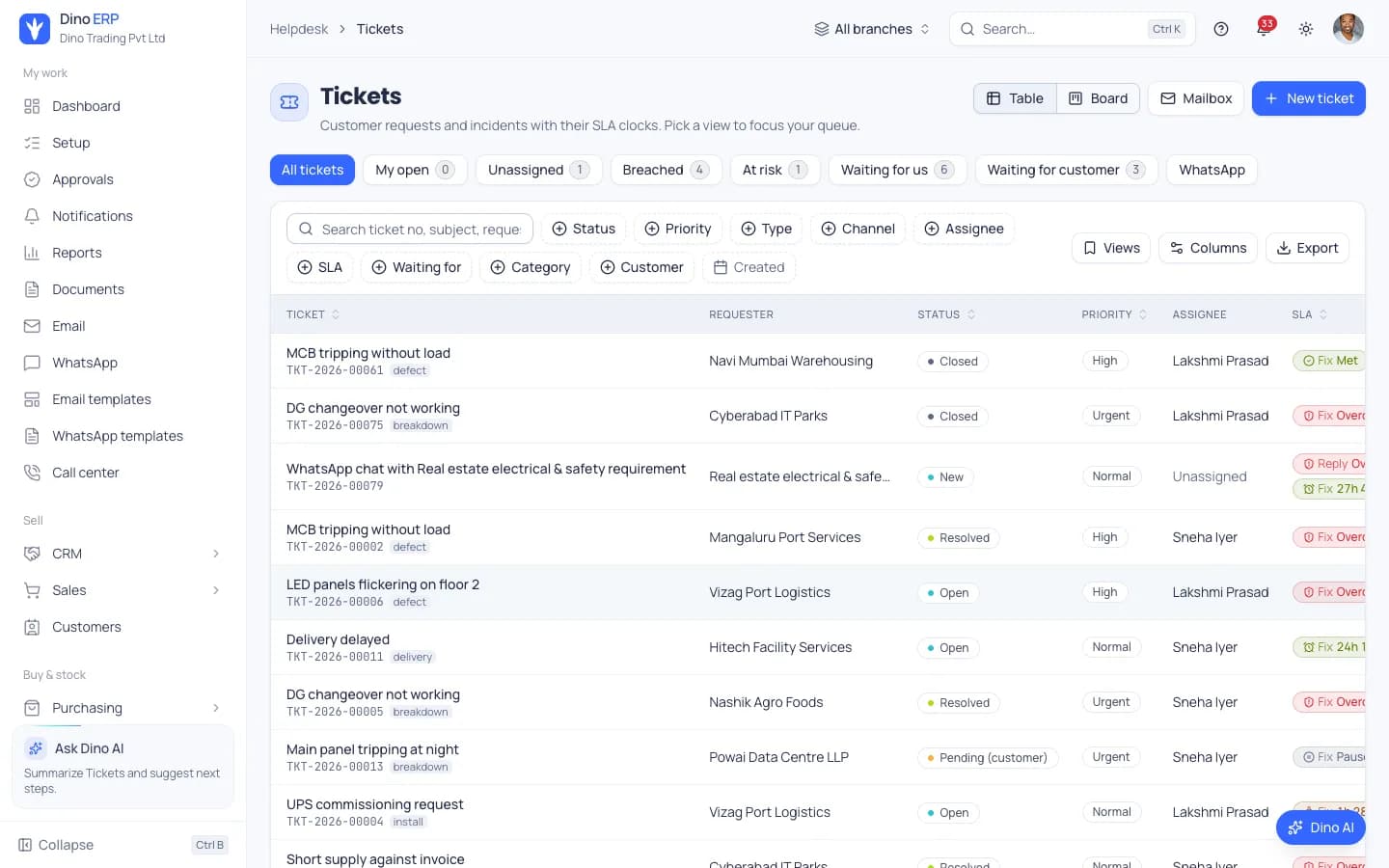Open Notifications from the sidebar

pyautogui.click(x=123, y=216)
